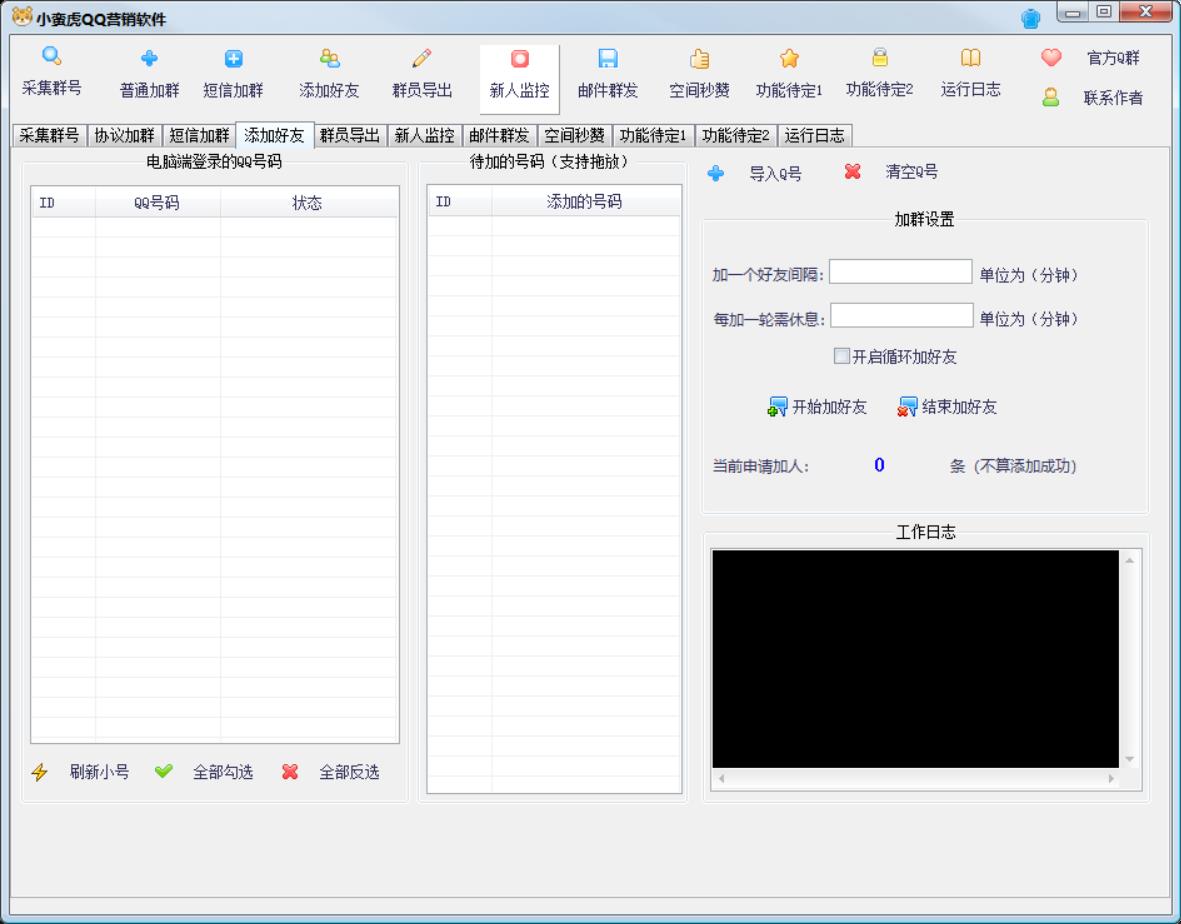
Task: Click the 加一个好友间隔 interval field
Action: (x=898, y=274)
